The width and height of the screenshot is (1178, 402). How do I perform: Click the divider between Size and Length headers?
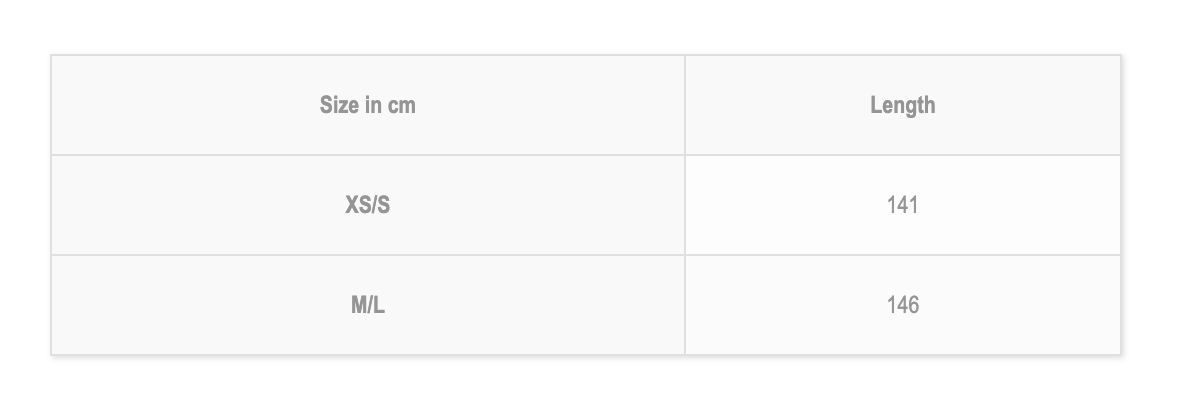(x=685, y=105)
